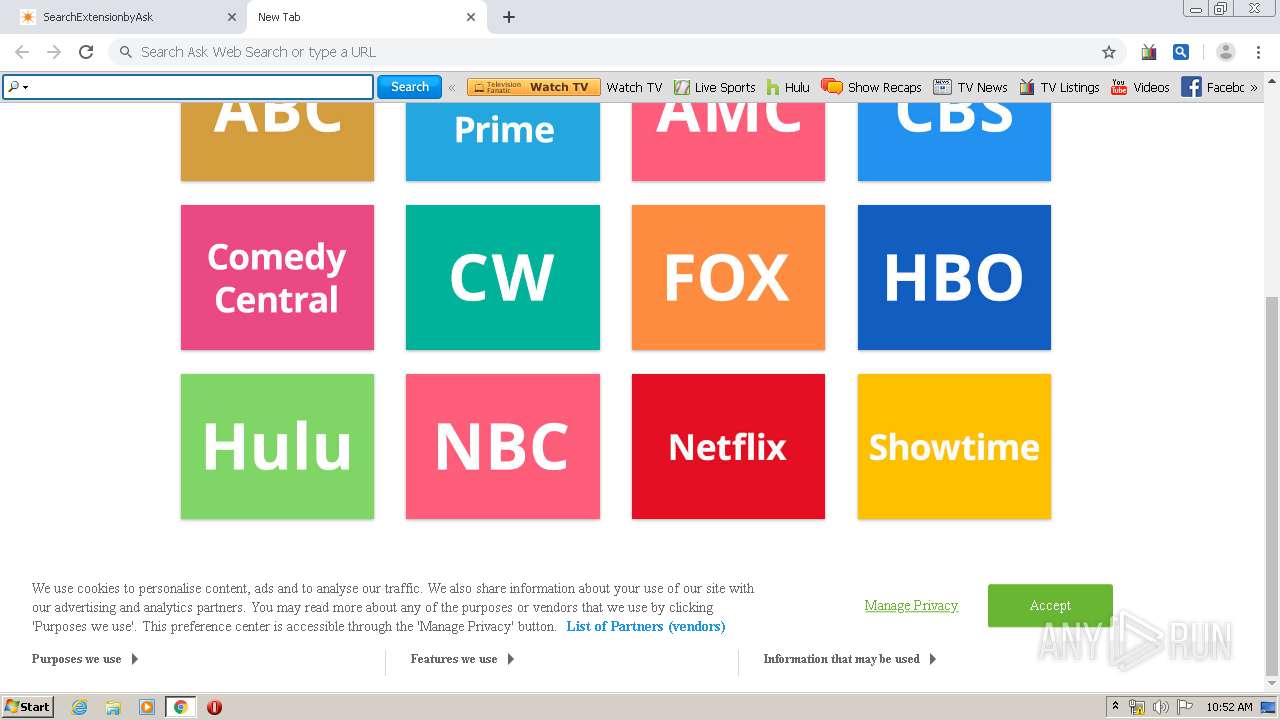Show hidden system tray icons

pos(1115,706)
